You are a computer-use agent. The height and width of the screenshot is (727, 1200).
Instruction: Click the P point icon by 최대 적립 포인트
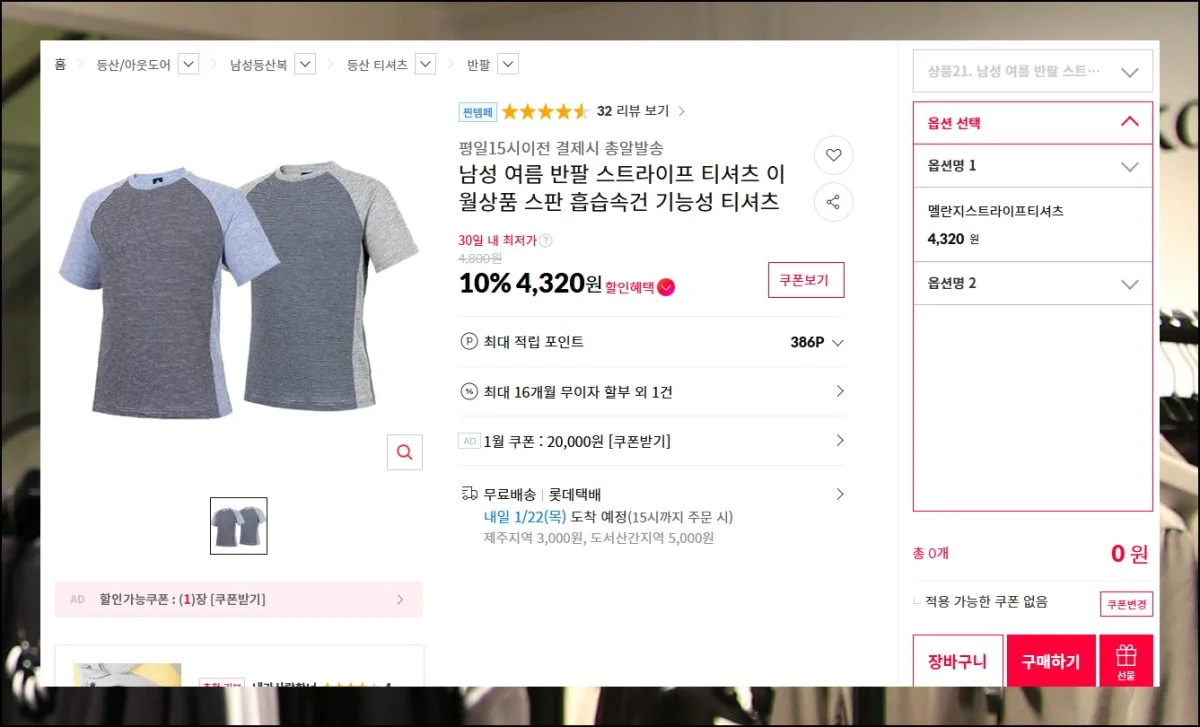[x=468, y=342]
